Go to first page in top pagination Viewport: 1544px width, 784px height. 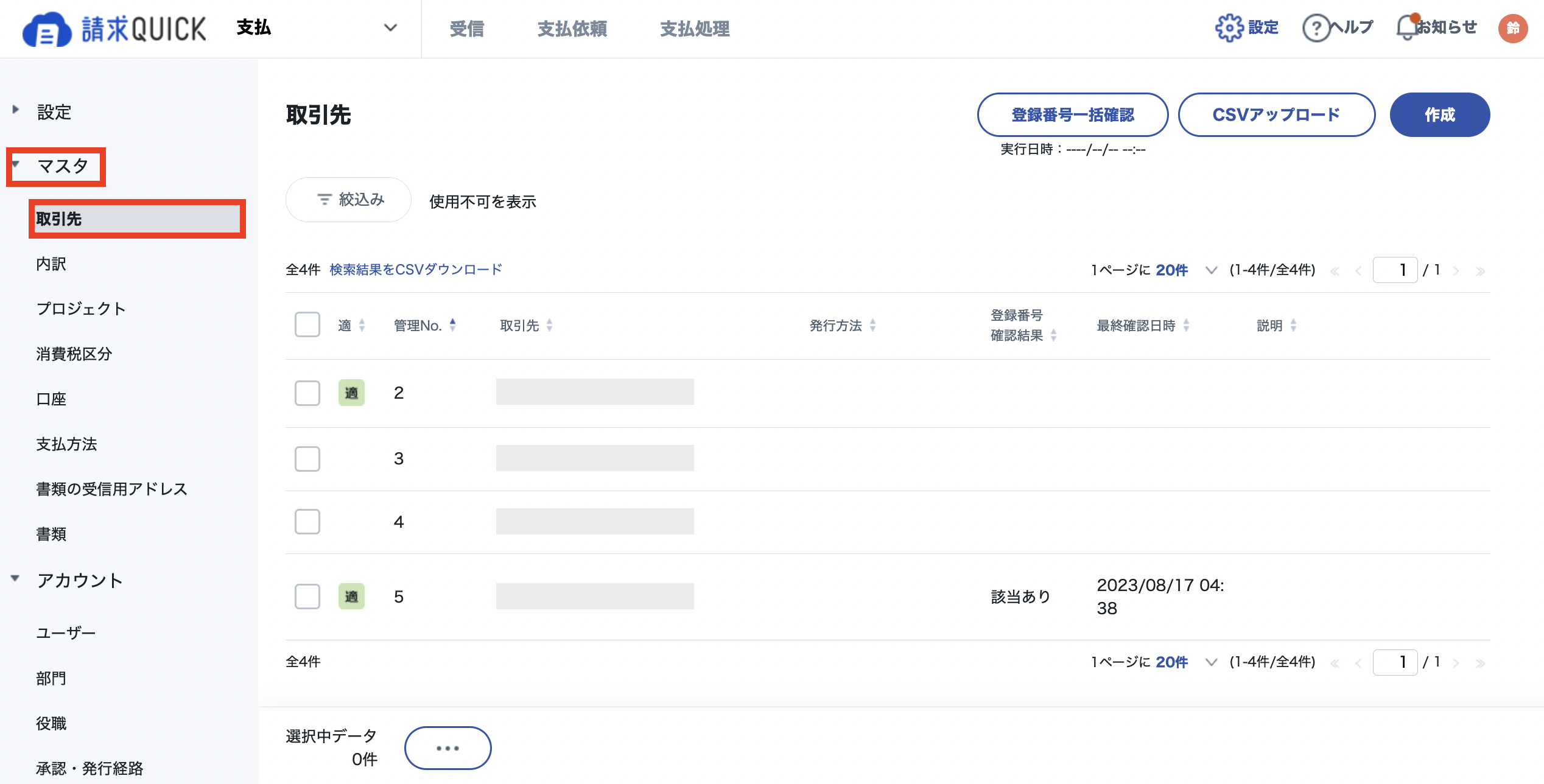[1335, 271]
